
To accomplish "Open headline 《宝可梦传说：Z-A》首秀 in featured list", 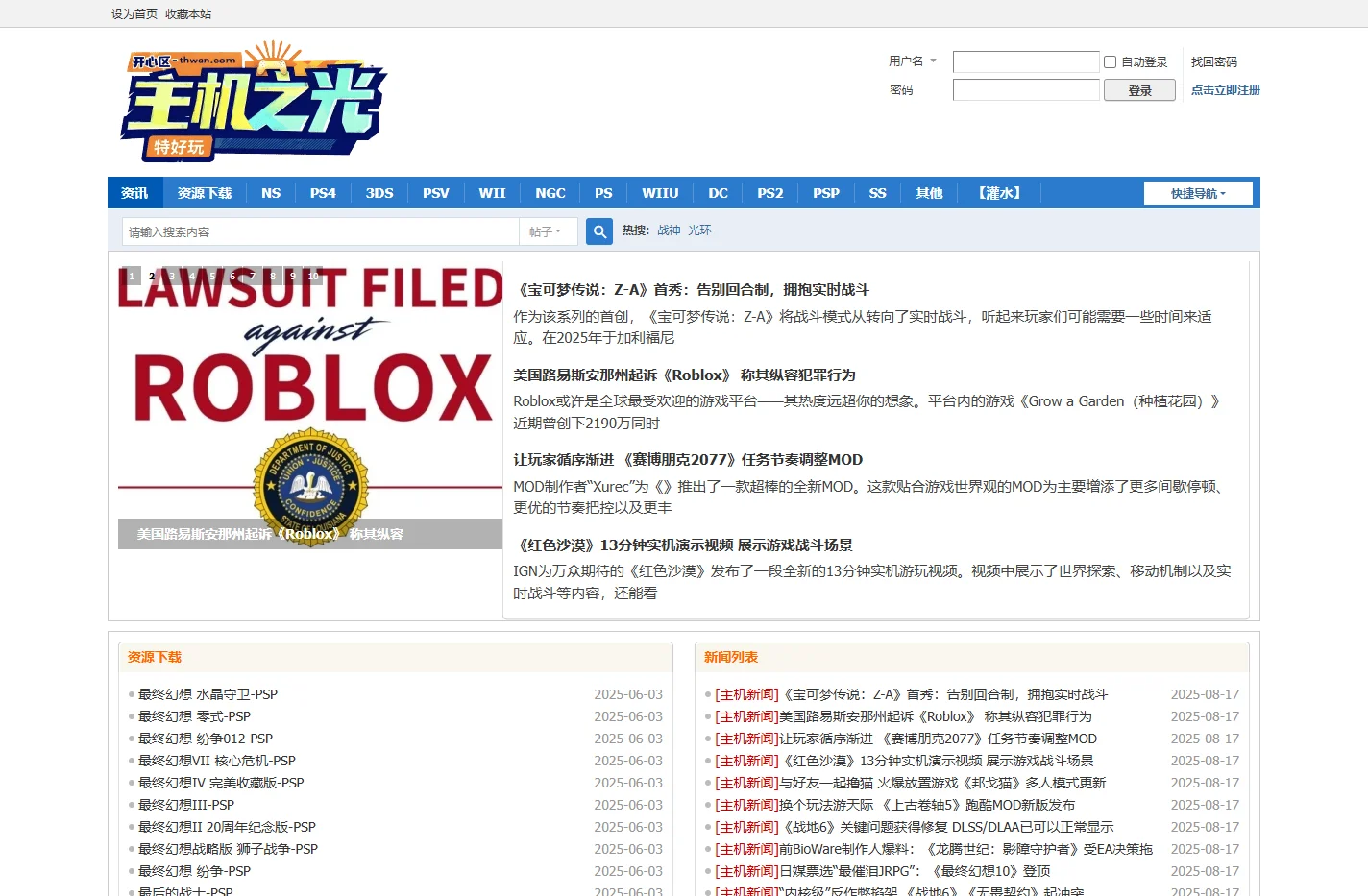I will pyautogui.click(x=691, y=289).
